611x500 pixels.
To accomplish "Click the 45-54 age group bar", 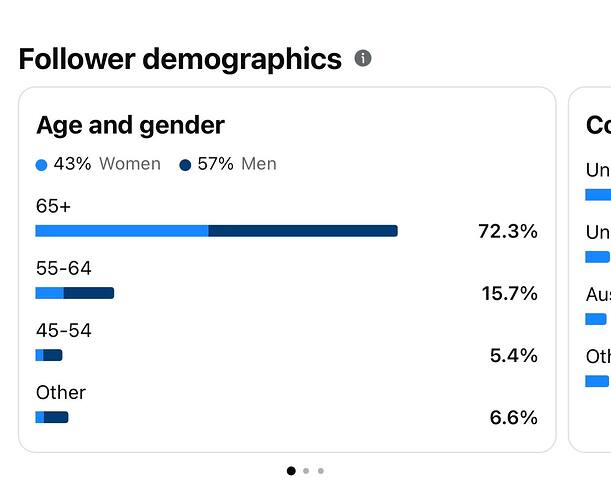I will pyautogui.click(x=49, y=355).
